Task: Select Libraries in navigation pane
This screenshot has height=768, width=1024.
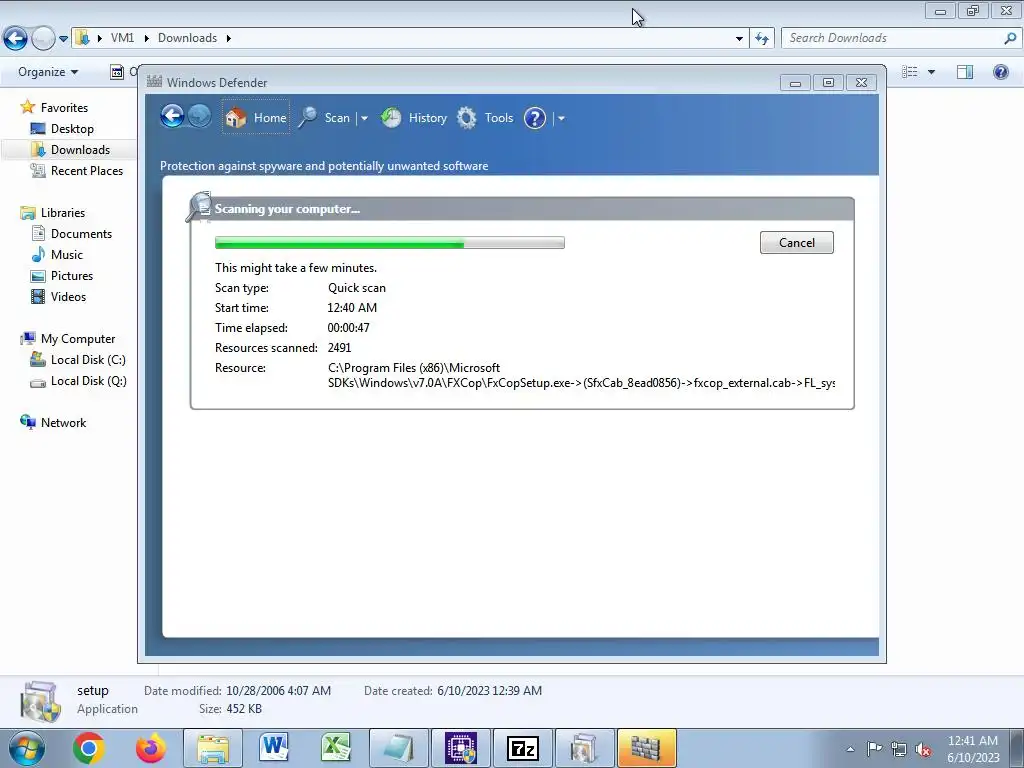Action: pyautogui.click(x=63, y=213)
